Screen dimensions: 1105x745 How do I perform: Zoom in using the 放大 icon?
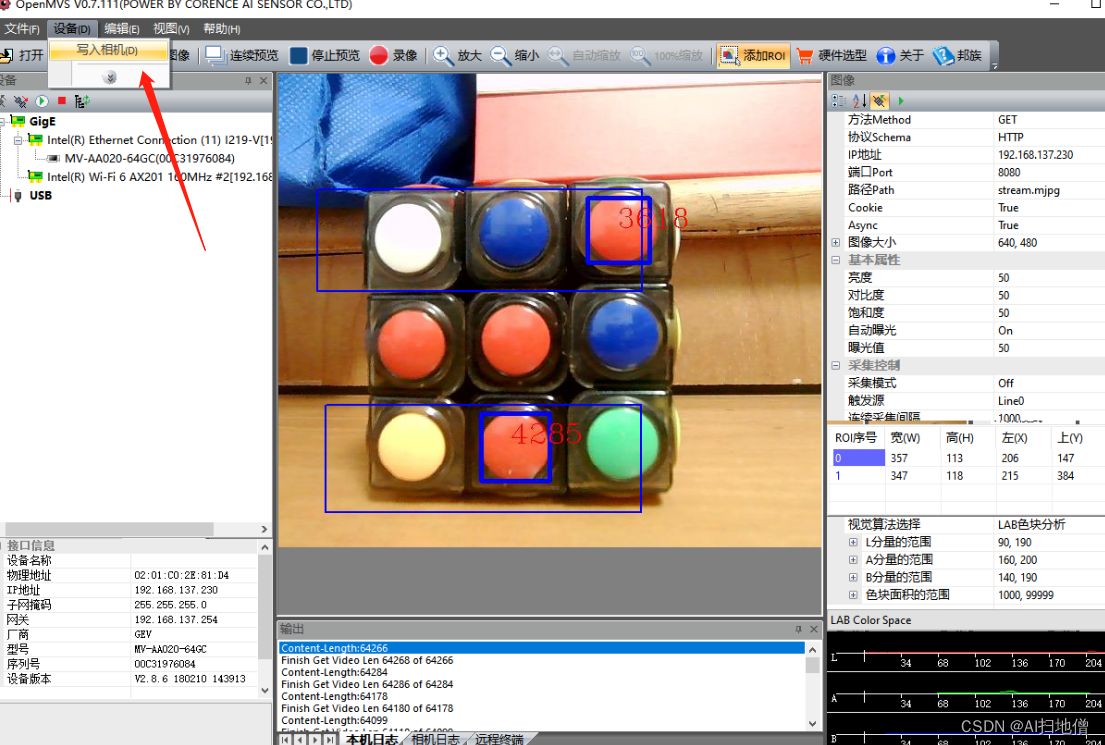click(x=441, y=55)
